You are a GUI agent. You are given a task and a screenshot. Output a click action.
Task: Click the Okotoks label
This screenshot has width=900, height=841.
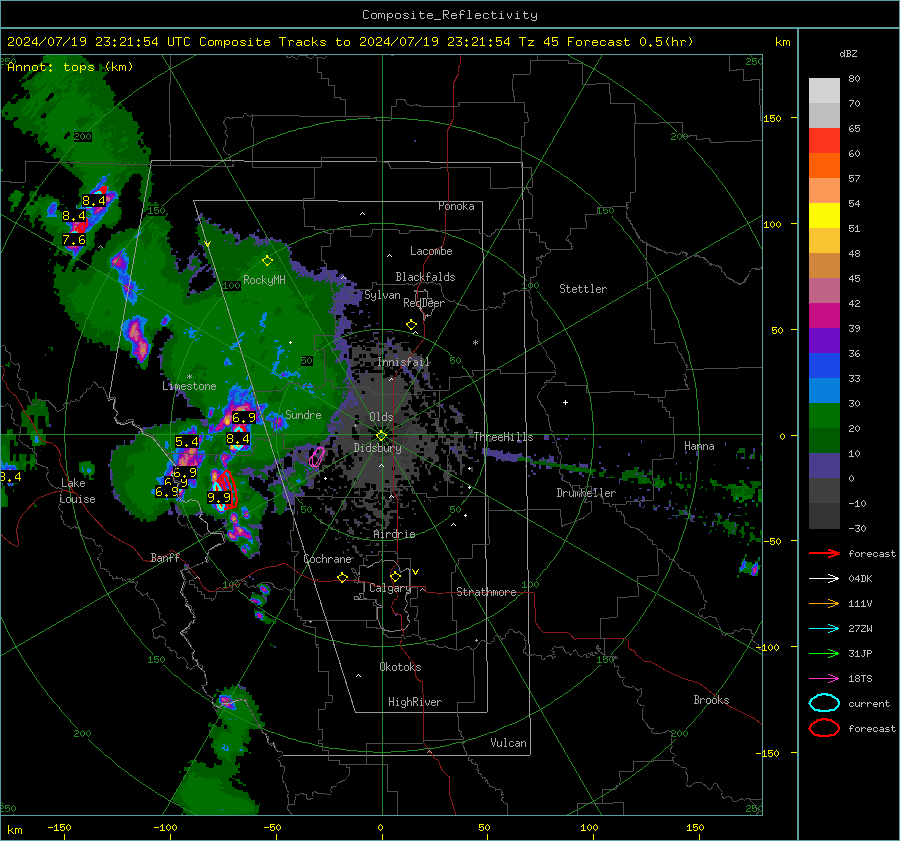[x=400, y=667]
